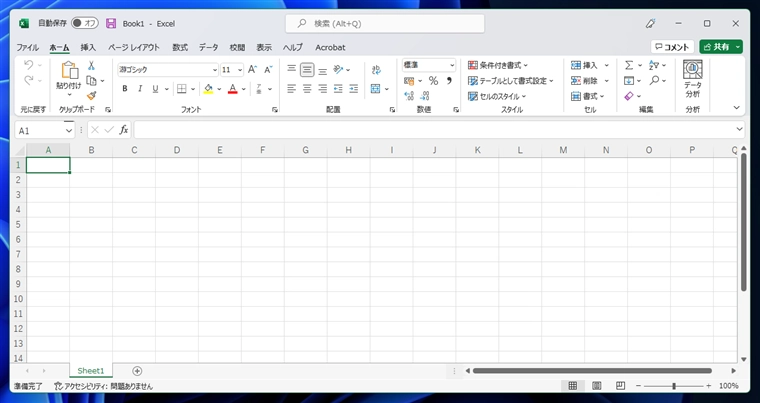Click the decrease decimal icon

tap(425, 96)
